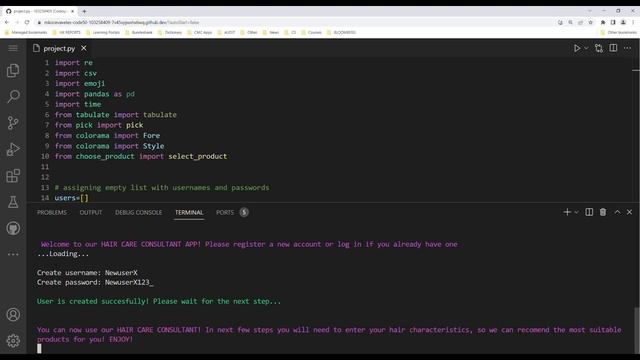This screenshot has height=360, width=640.
Task: Open the Manage settings gear
Action: pos(13,341)
